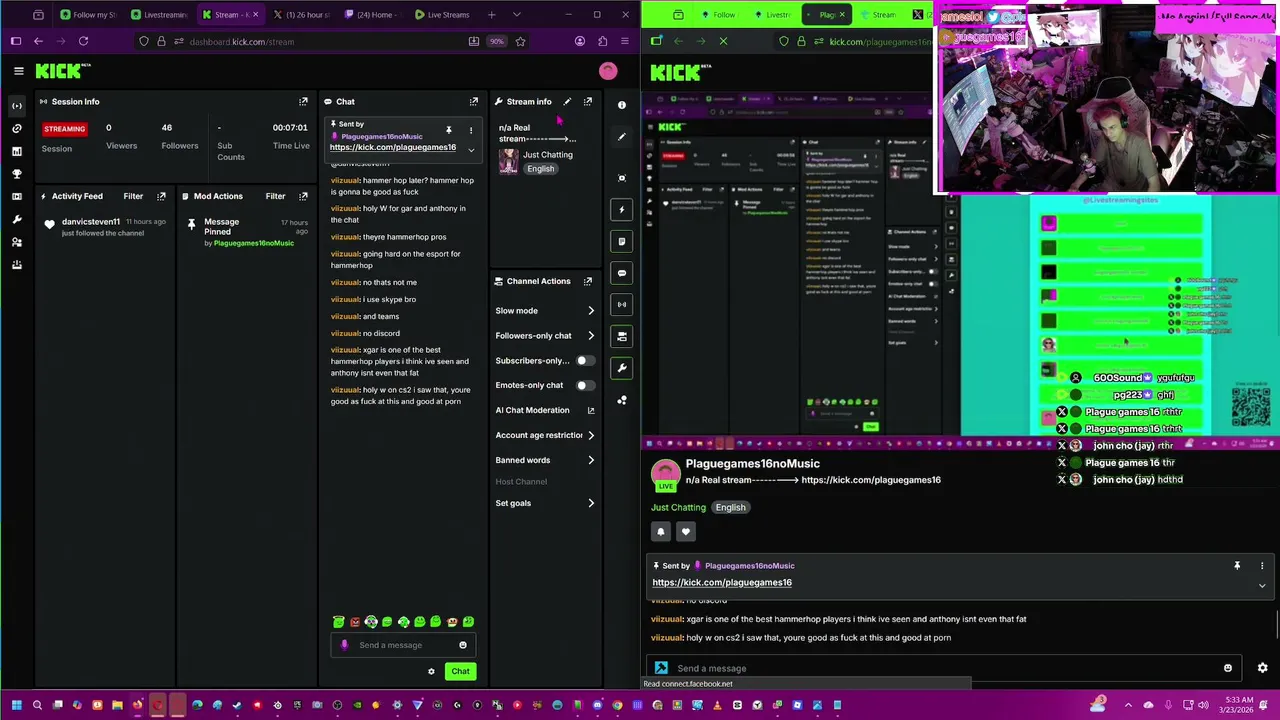Viewport: 1280px width, 720px height.
Task: Open the emoji picker on channel page chat
Action: [x=1228, y=668]
